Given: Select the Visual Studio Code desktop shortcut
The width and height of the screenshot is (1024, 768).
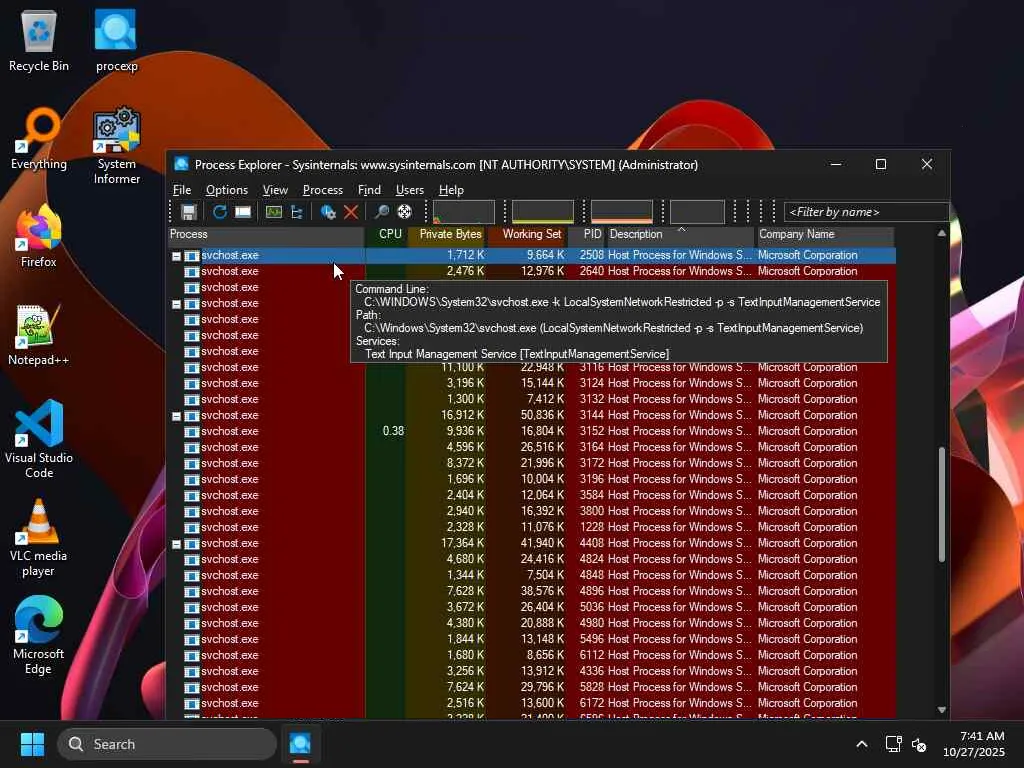Looking at the screenshot, I should click(x=39, y=439).
